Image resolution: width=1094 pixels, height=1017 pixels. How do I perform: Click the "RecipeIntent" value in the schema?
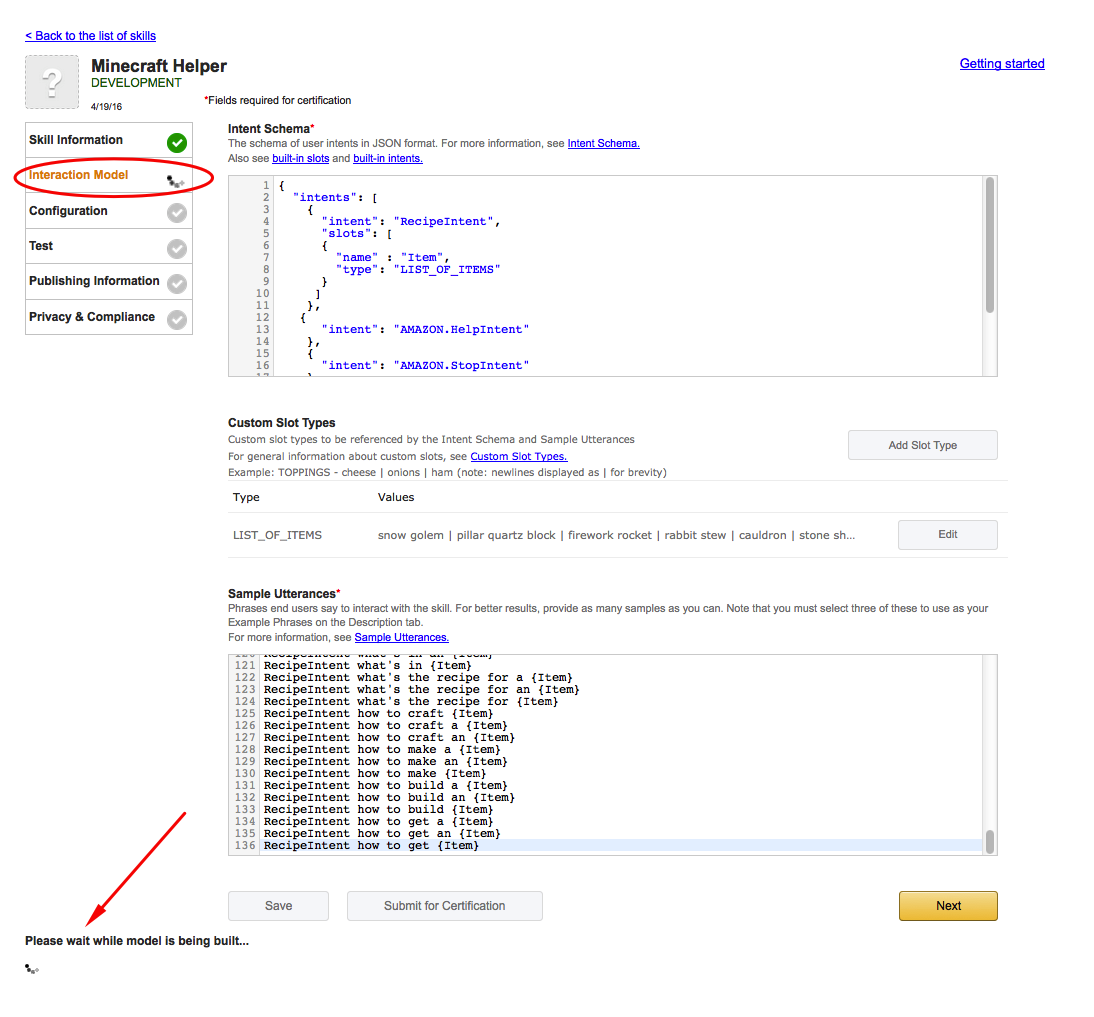(444, 221)
